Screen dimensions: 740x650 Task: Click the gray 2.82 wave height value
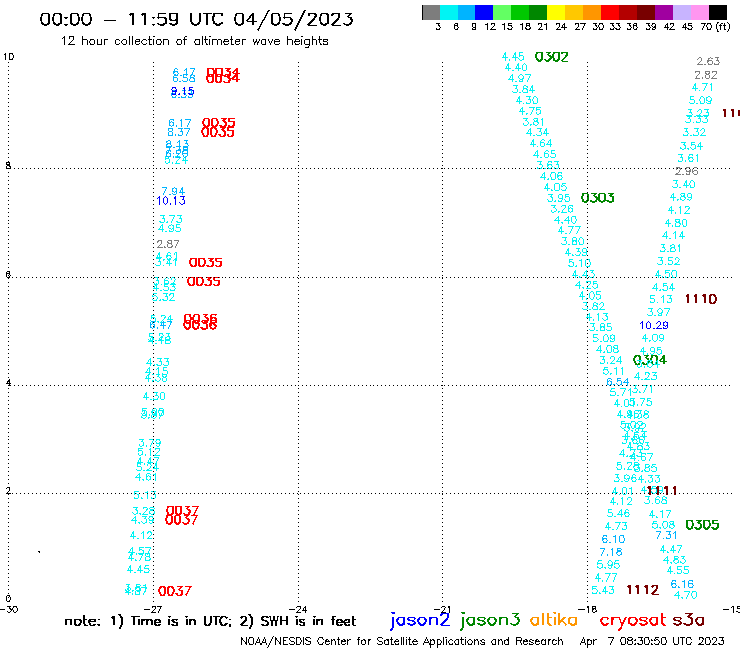tap(706, 75)
